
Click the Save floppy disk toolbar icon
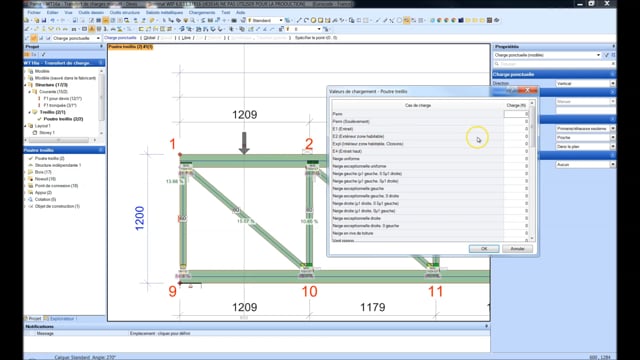click(44, 20)
